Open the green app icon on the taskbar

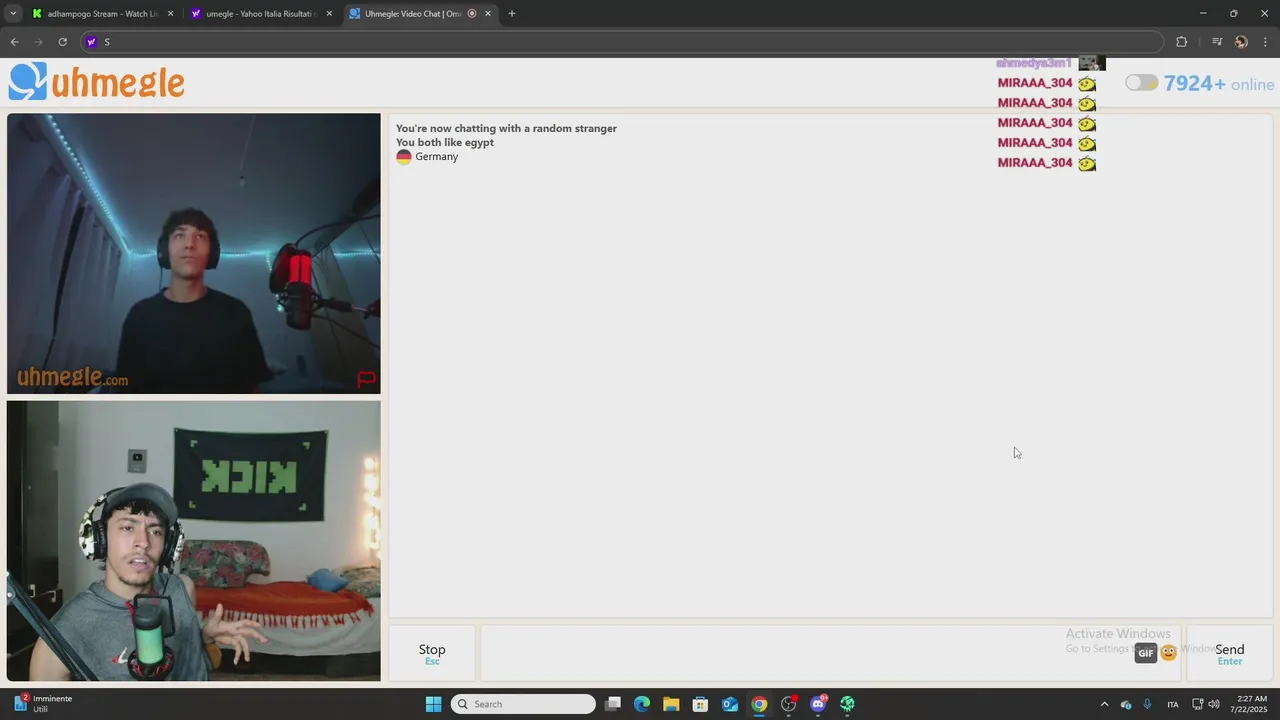[847, 704]
